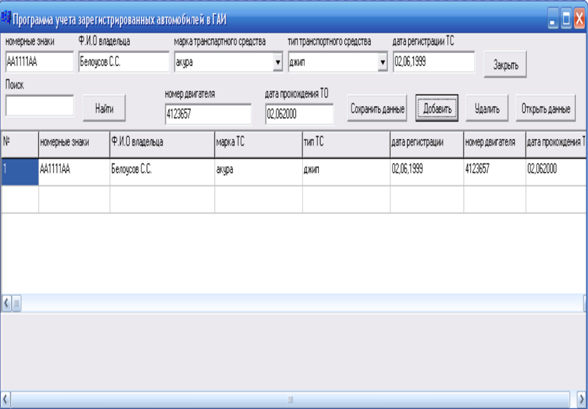Open the тип транспортного средства dropdown arrow
Image resolution: width=588 pixels, height=409 pixels.
(x=382, y=62)
